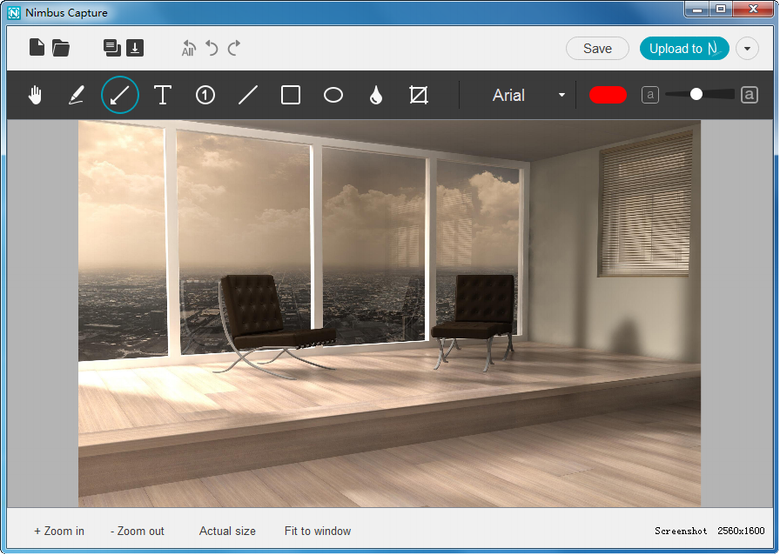Screen dimensions: 780x555
Task: Click Fit to window
Action: tap(317, 531)
